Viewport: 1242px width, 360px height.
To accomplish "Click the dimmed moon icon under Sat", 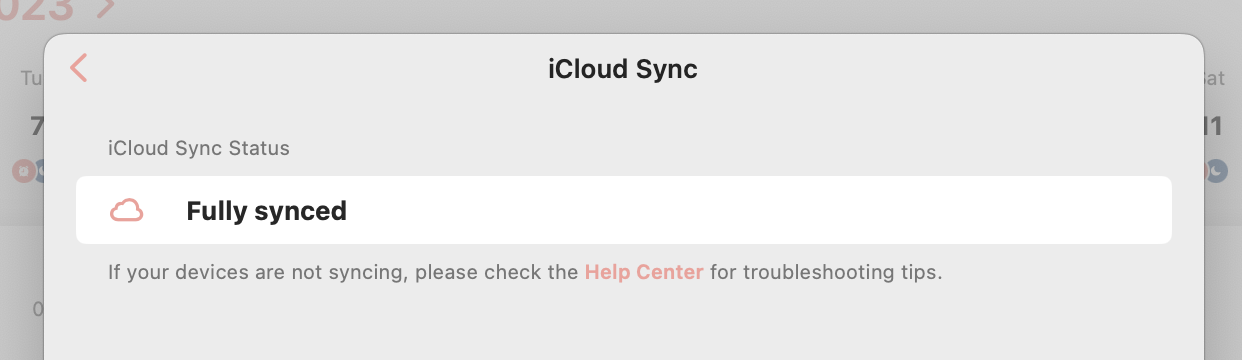I will pos(1216,172).
